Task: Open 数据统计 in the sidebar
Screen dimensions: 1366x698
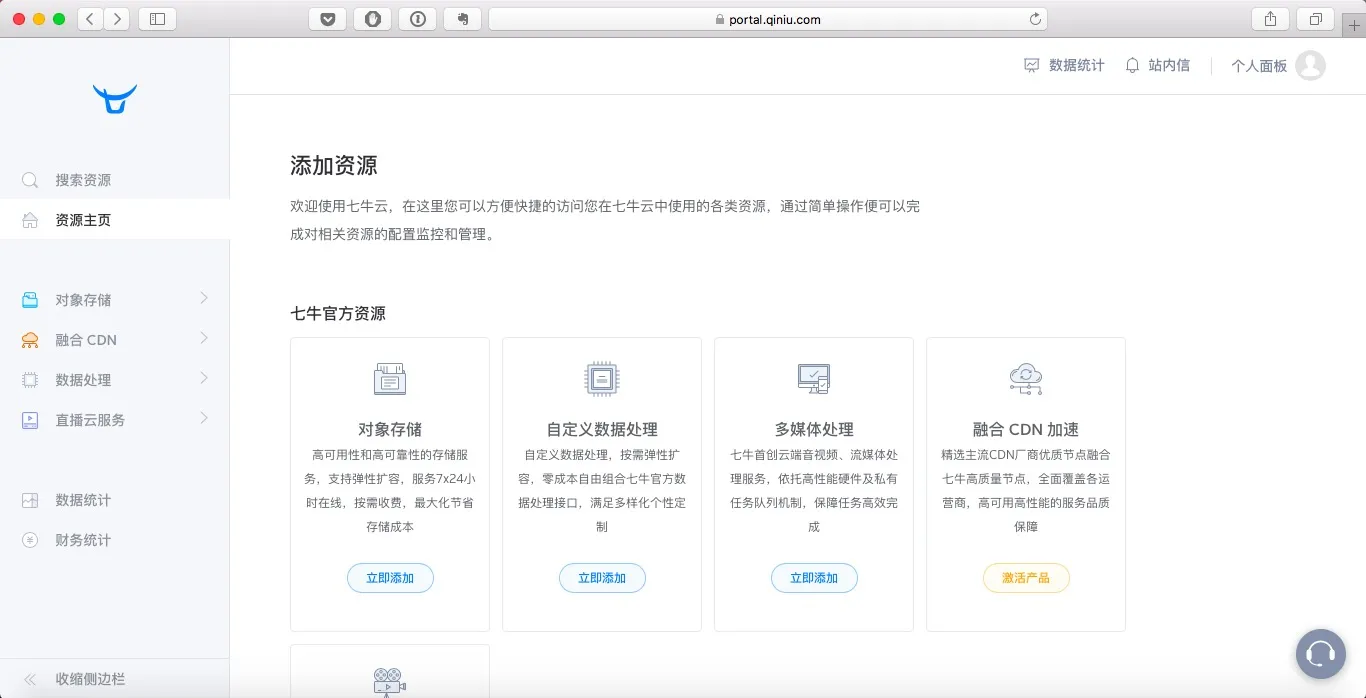Action: pyautogui.click(x=115, y=500)
